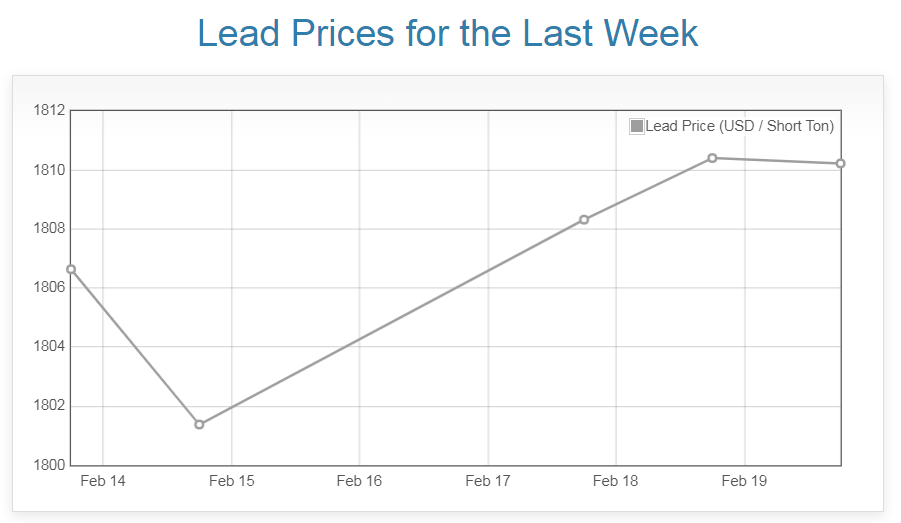901x523 pixels.
Task: Click the Feb 14 x-axis label
Action: [x=103, y=481]
